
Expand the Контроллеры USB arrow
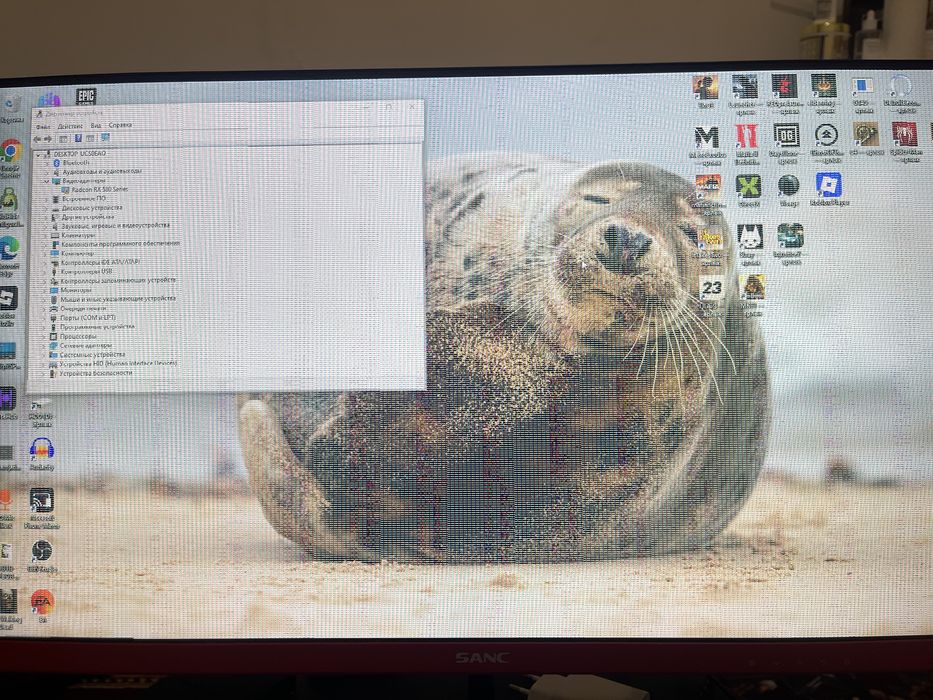point(45,272)
